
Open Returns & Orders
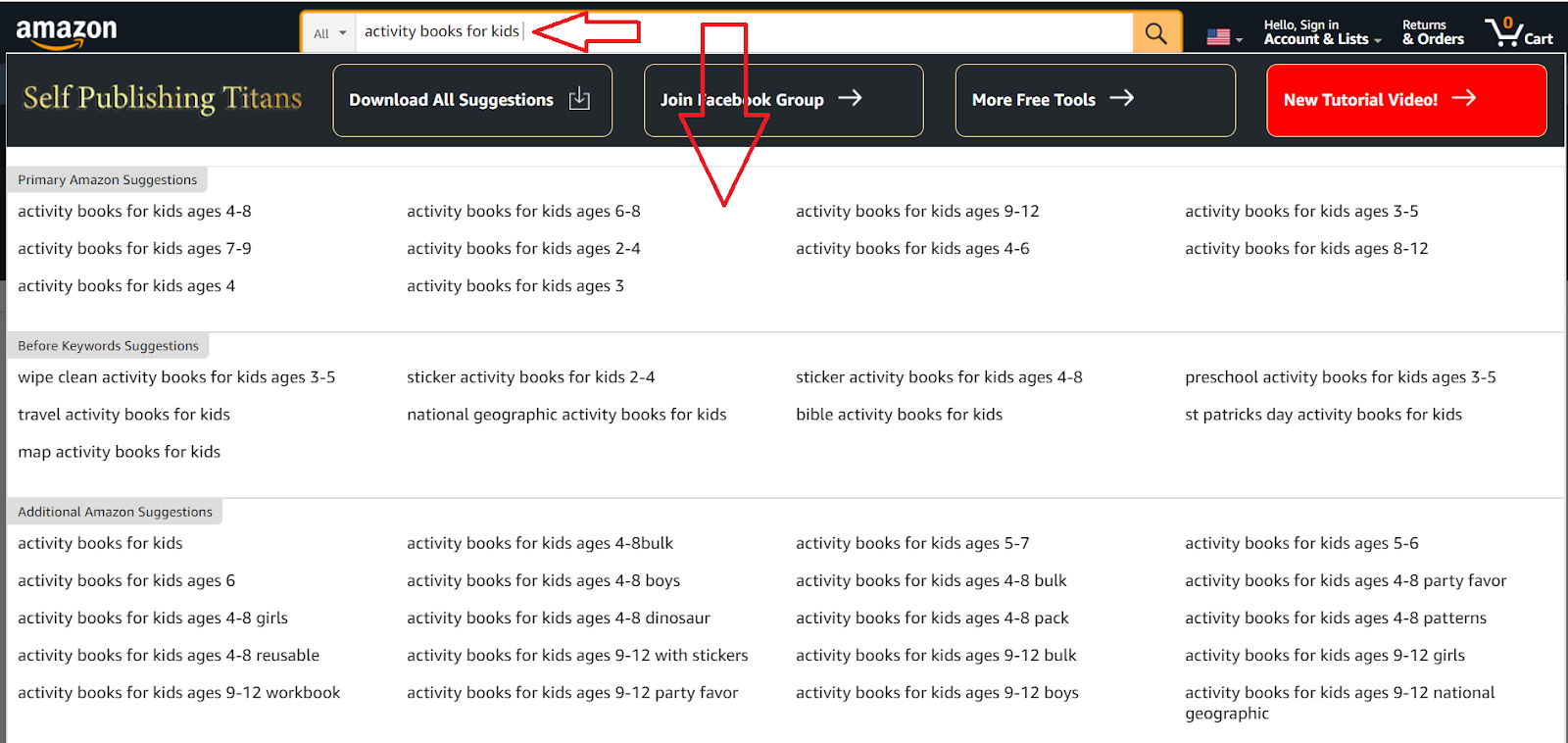tap(1433, 32)
